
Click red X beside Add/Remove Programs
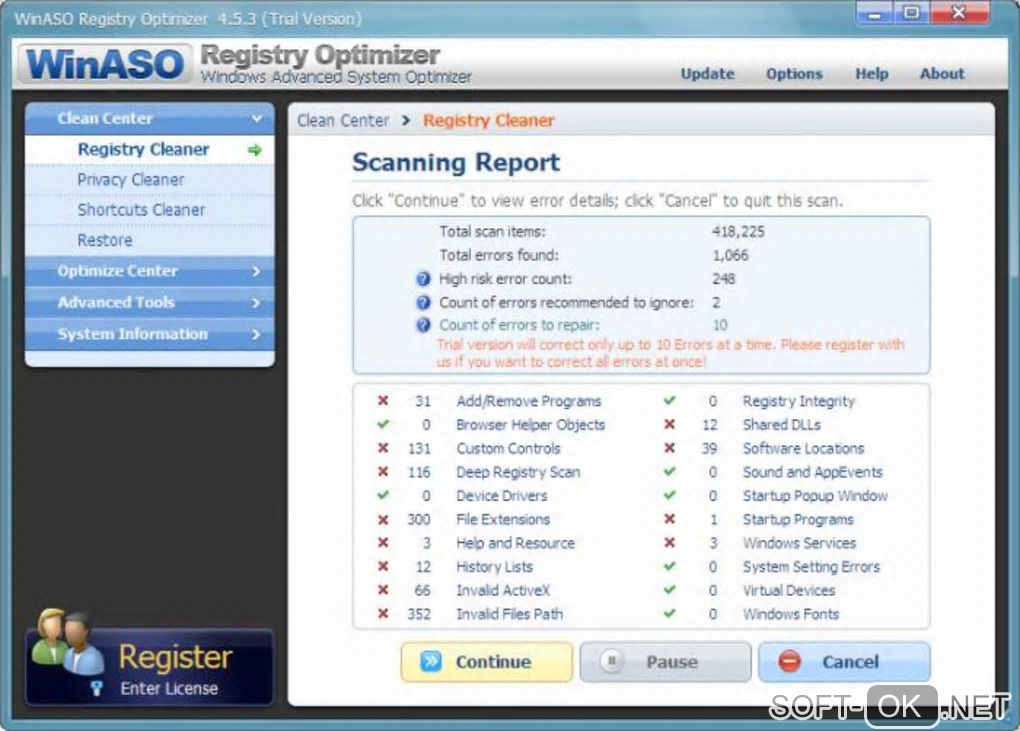pyautogui.click(x=383, y=401)
